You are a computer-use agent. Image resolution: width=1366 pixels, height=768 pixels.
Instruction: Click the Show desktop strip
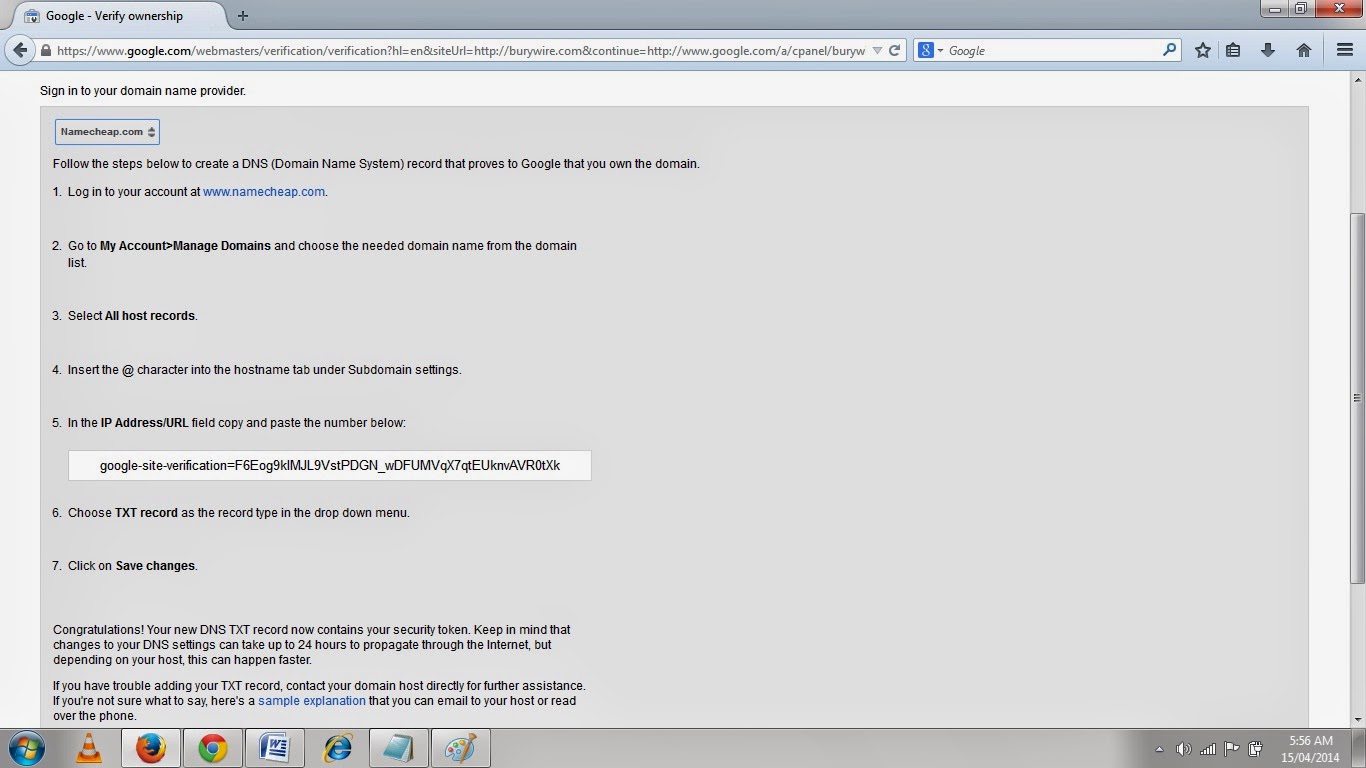(1359, 748)
